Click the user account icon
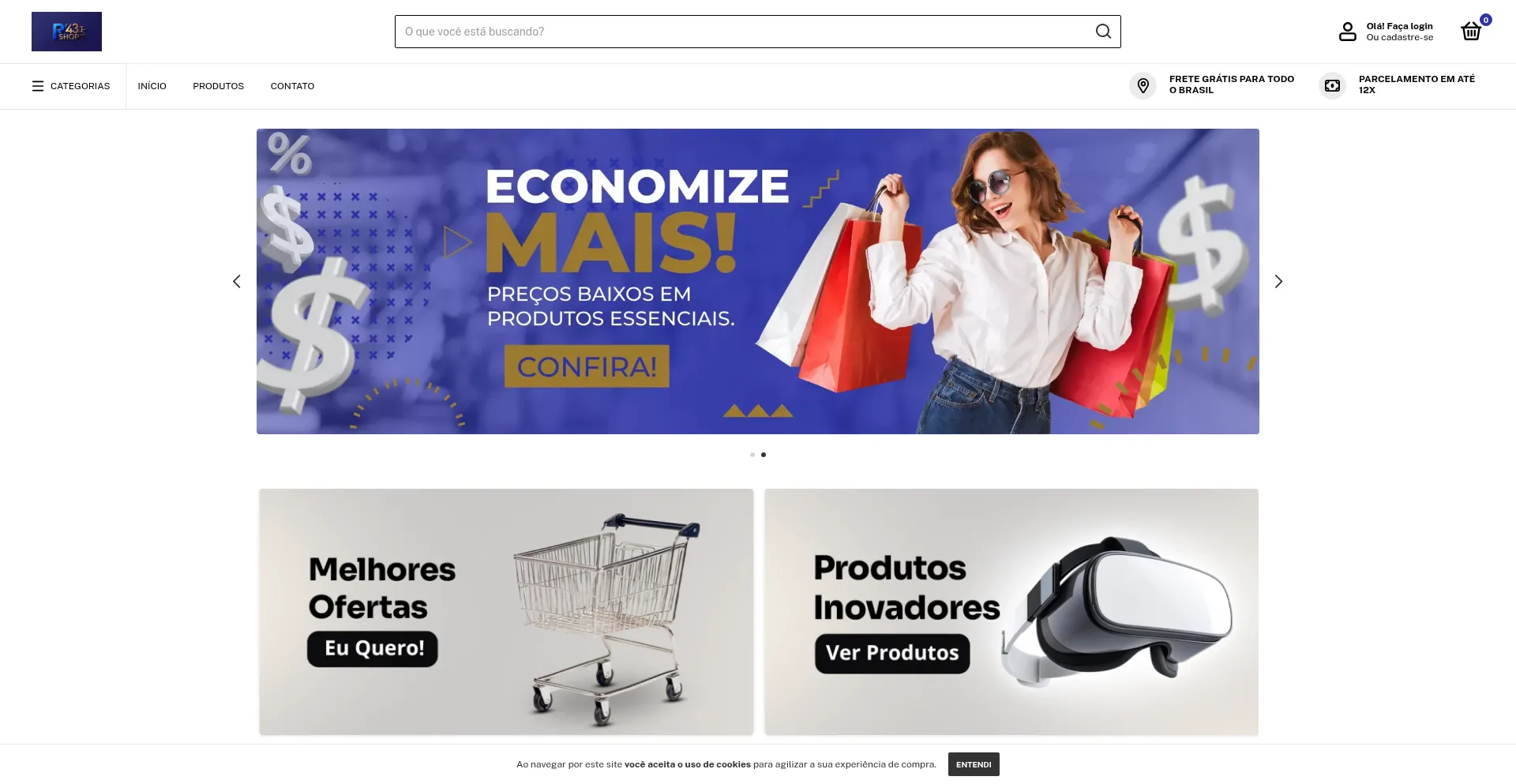 [1348, 32]
